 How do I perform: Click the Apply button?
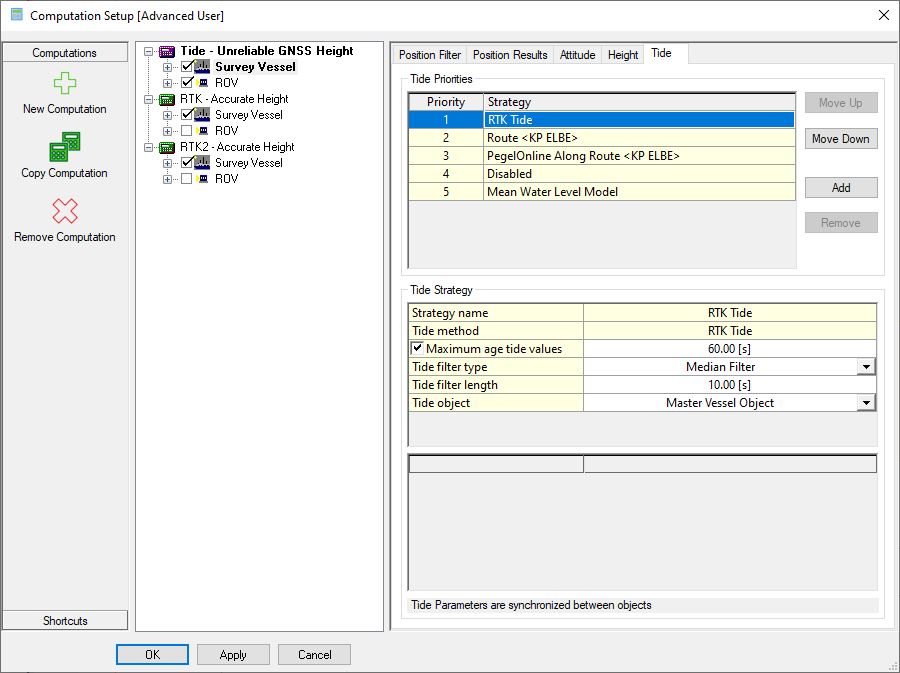[233, 655]
